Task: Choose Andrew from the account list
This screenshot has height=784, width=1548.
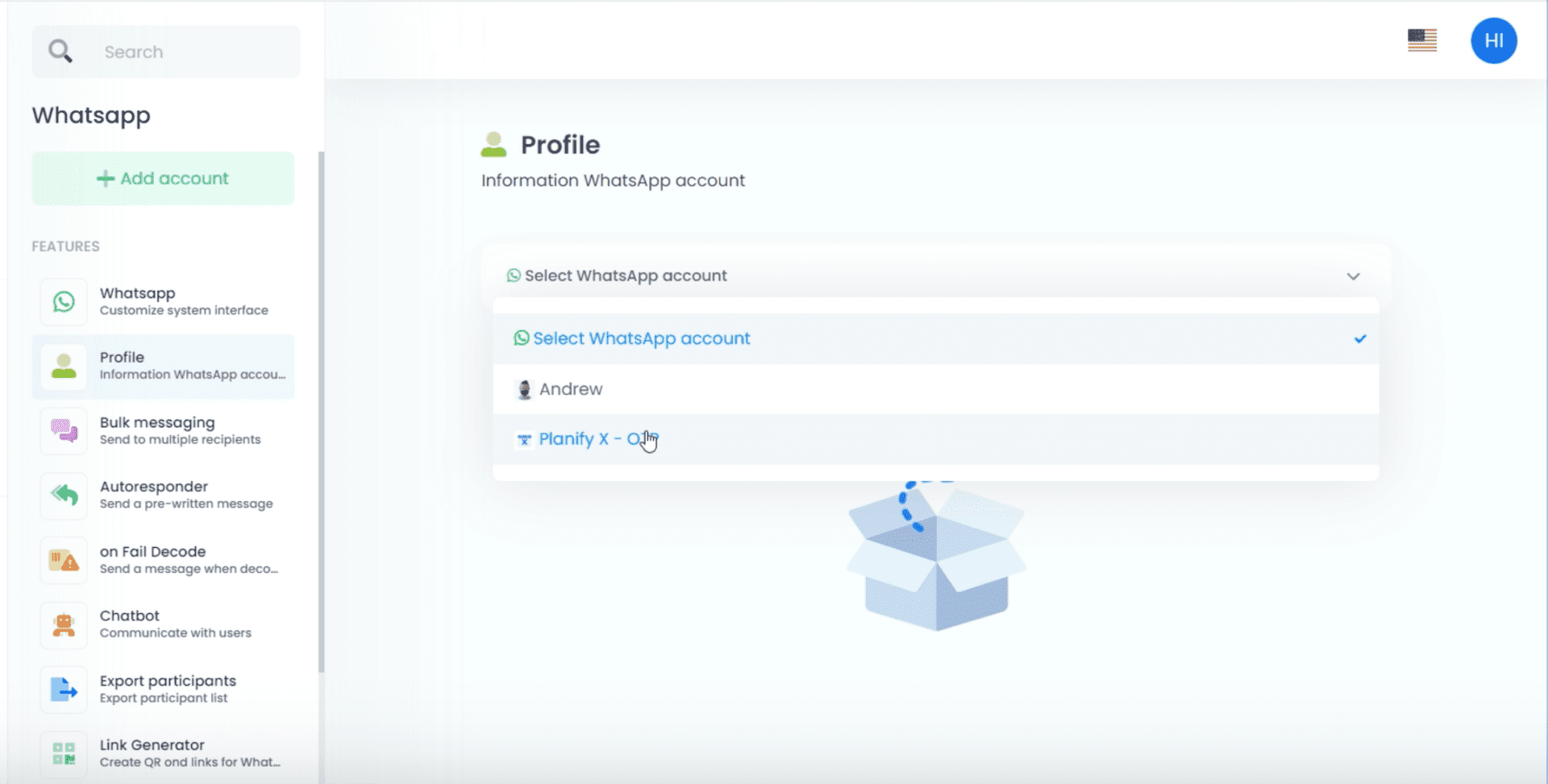Action: [571, 389]
